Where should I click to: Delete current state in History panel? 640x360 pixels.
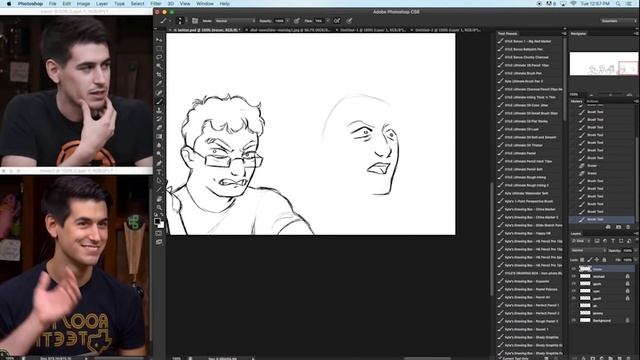(628, 227)
